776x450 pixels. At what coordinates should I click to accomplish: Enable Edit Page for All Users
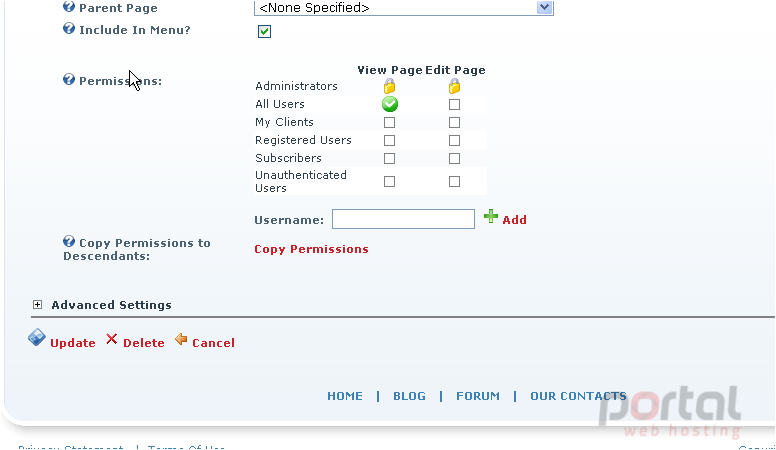pyautogui.click(x=454, y=104)
